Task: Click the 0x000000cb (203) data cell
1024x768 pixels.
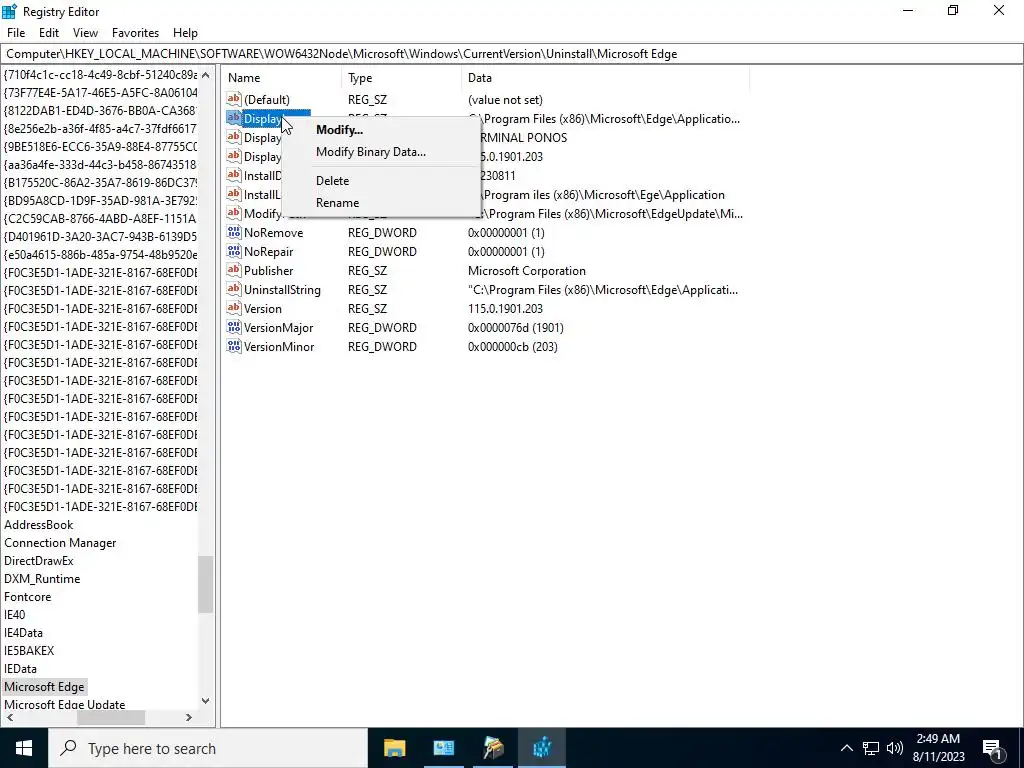Action: pyautogui.click(x=513, y=346)
